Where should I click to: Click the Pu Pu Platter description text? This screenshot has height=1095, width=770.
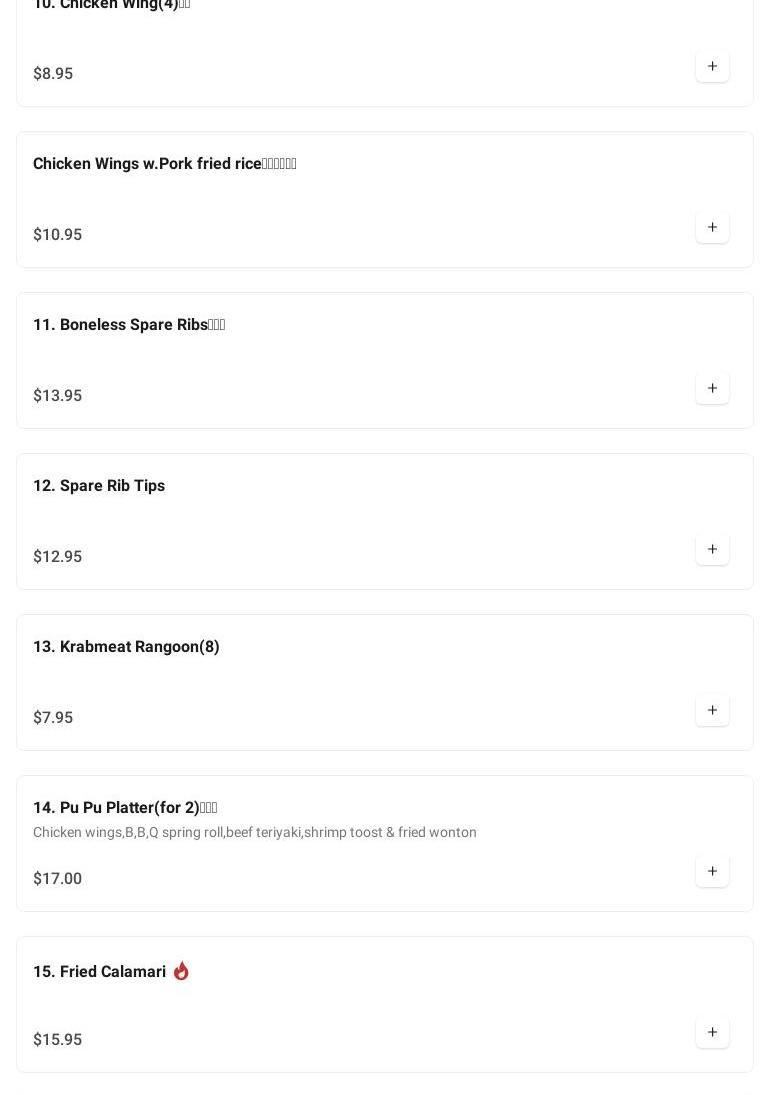point(255,833)
